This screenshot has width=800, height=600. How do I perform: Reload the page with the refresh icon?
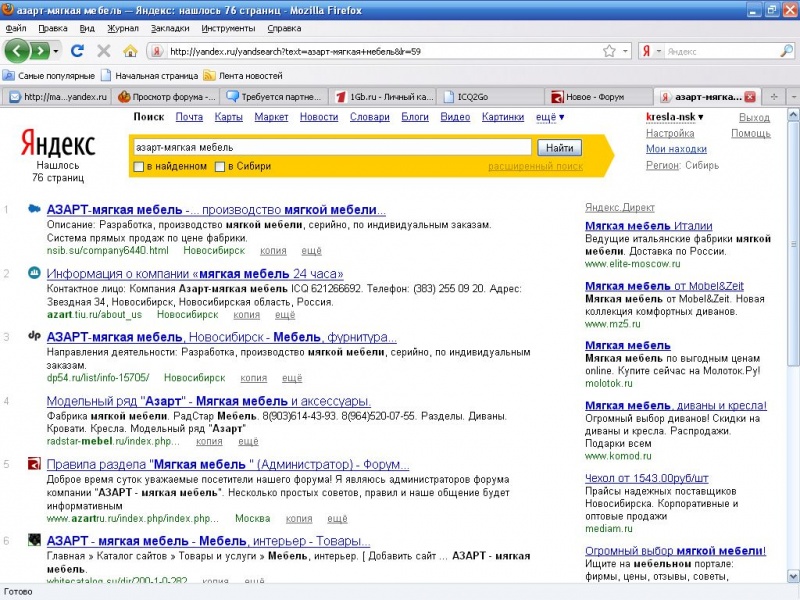click(78, 50)
